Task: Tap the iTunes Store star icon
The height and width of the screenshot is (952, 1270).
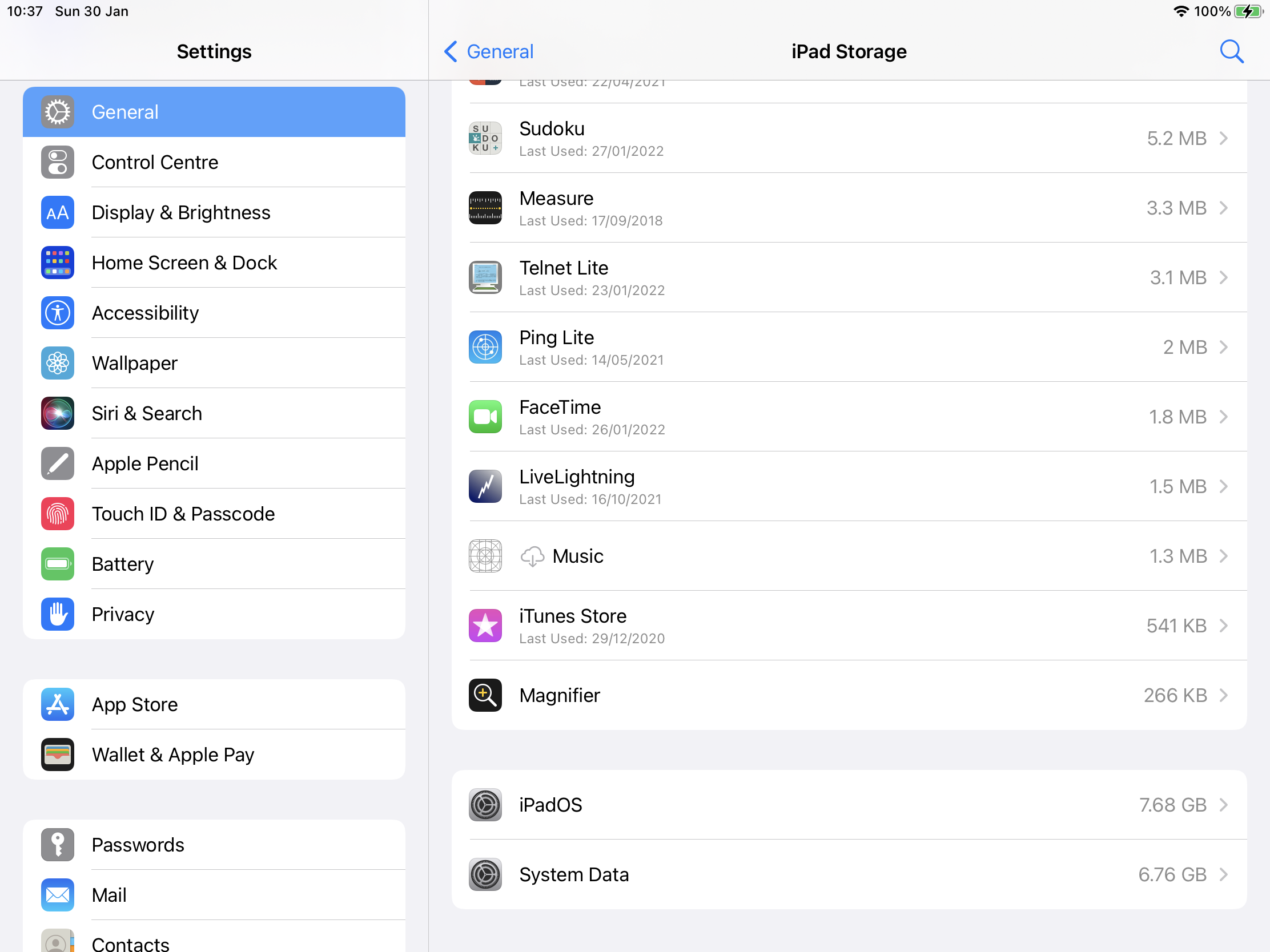Action: pyautogui.click(x=485, y=626)
